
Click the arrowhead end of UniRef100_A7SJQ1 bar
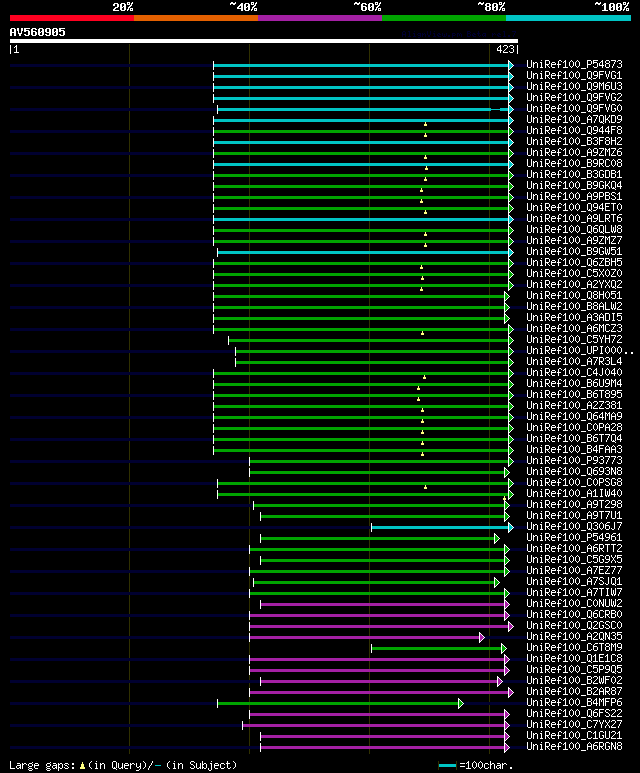point(497,582)
